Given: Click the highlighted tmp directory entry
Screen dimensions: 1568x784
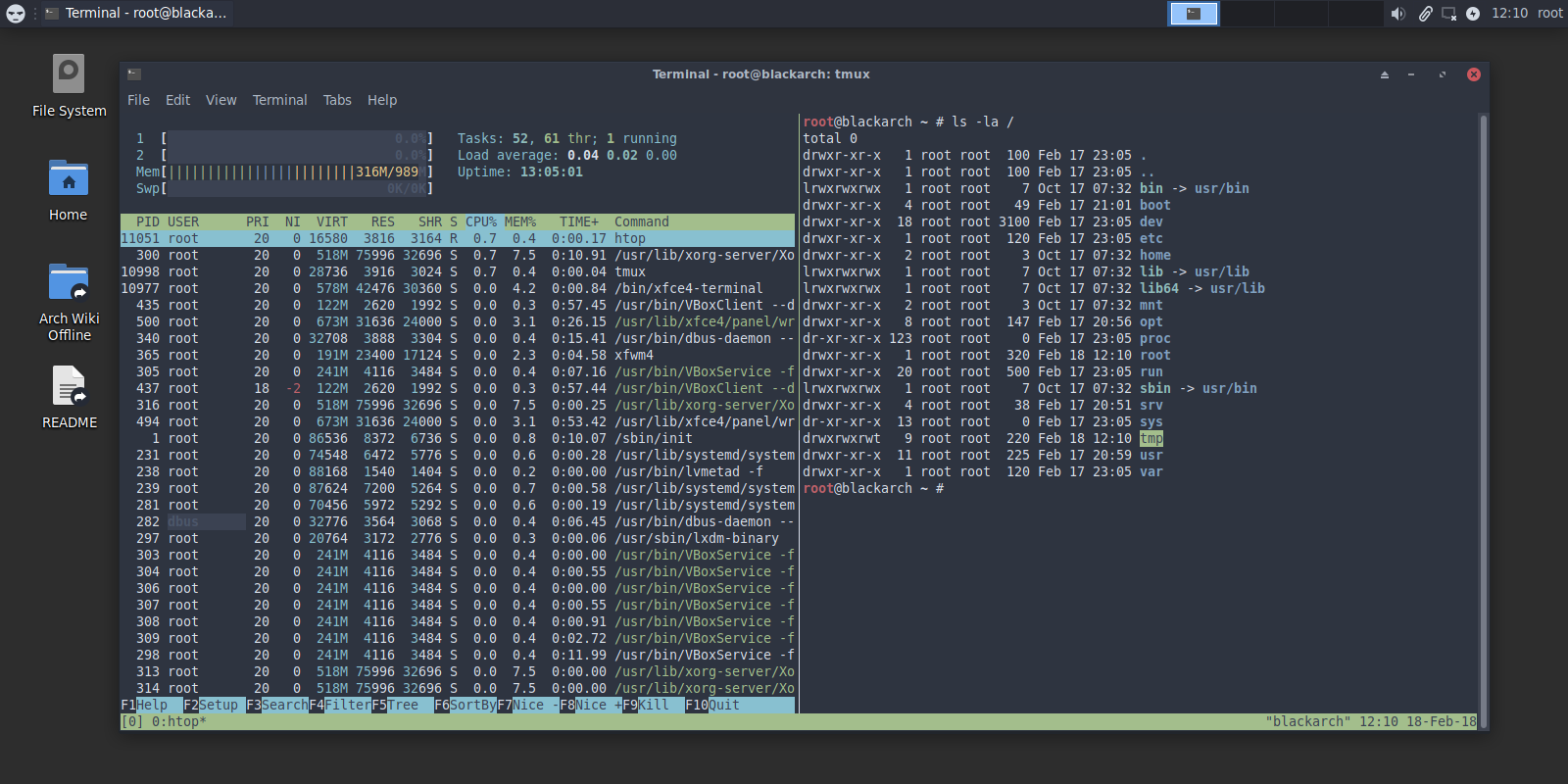Looking at the screenshot, I should pyautogui.click(x=1151, y=438).
